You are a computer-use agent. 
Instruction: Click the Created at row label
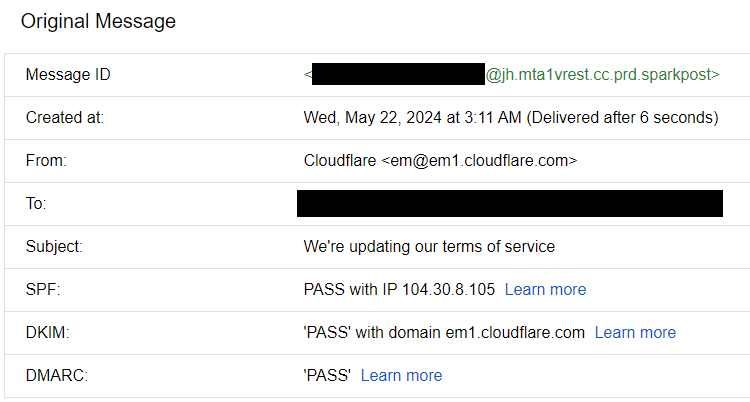tap(65, 118)
